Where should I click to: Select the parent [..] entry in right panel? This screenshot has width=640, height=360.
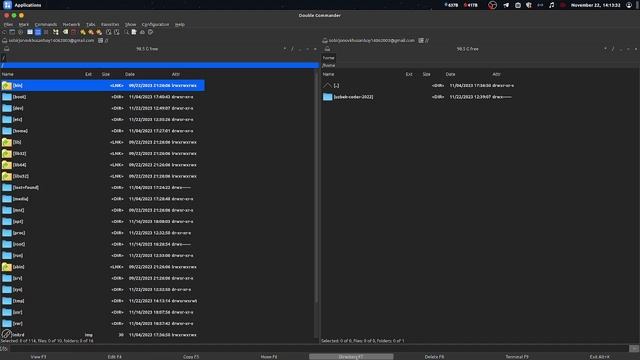(x=419, y=85)
